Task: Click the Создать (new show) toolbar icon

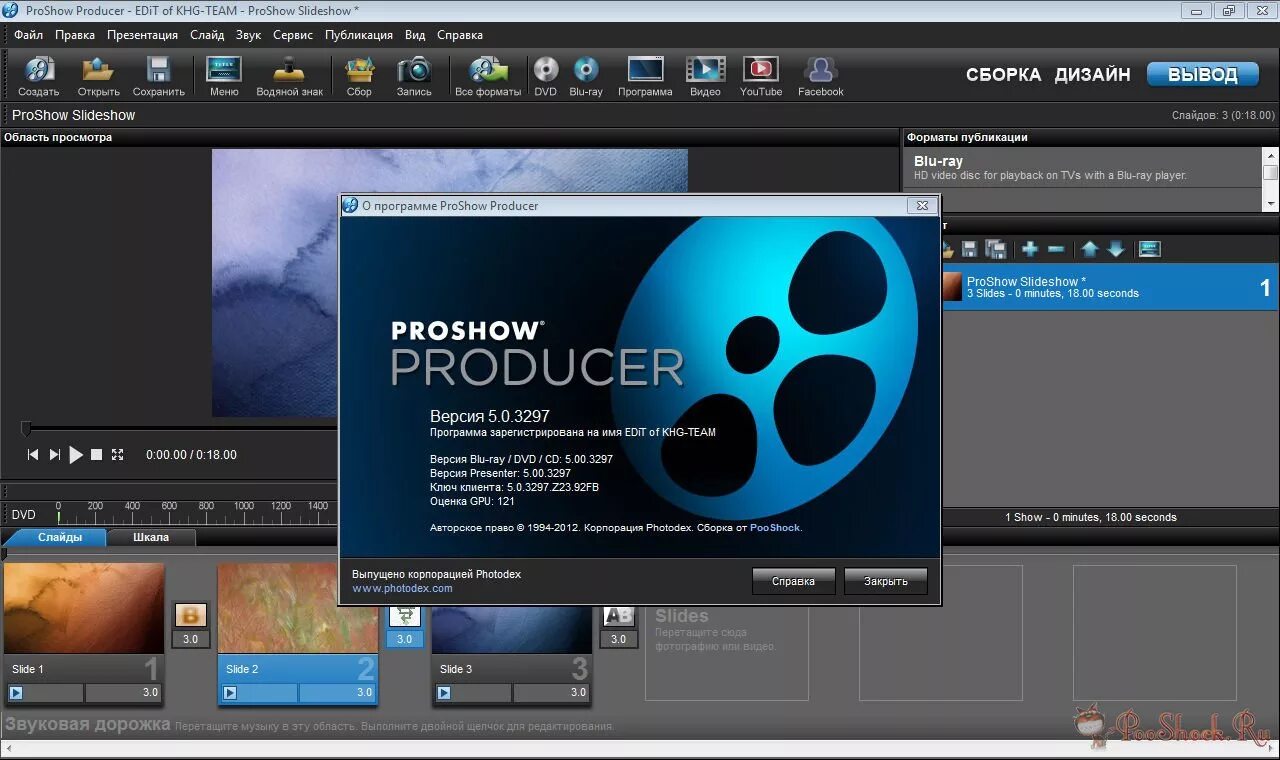Action: tap(39, 70)
